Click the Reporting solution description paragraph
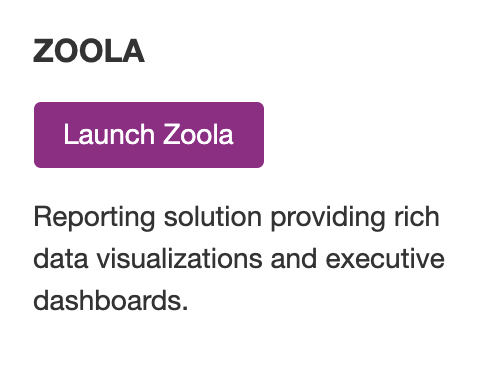490x382 pixels. point(239,259)
